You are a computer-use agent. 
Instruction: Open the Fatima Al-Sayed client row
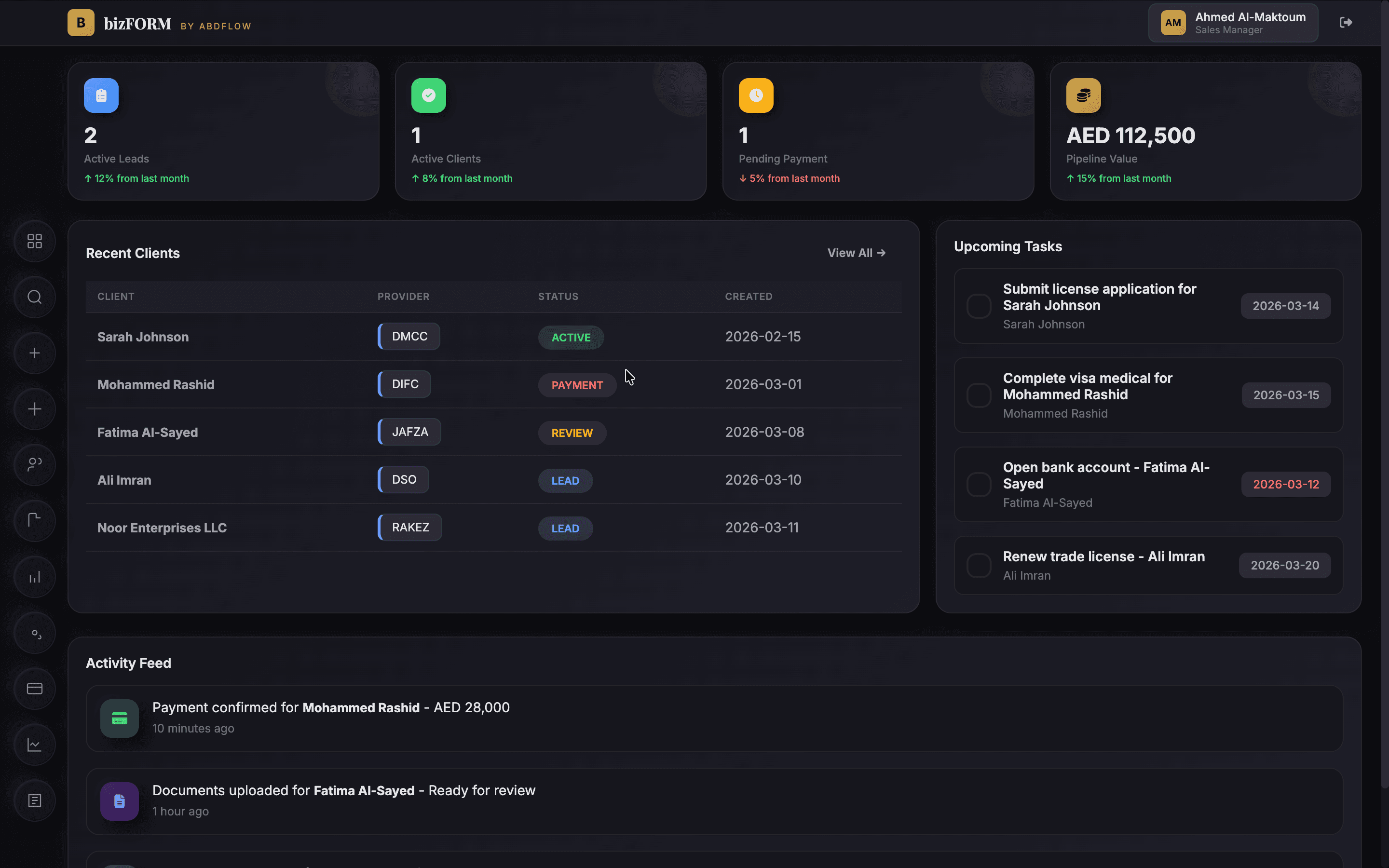click(x=148, y=432)
